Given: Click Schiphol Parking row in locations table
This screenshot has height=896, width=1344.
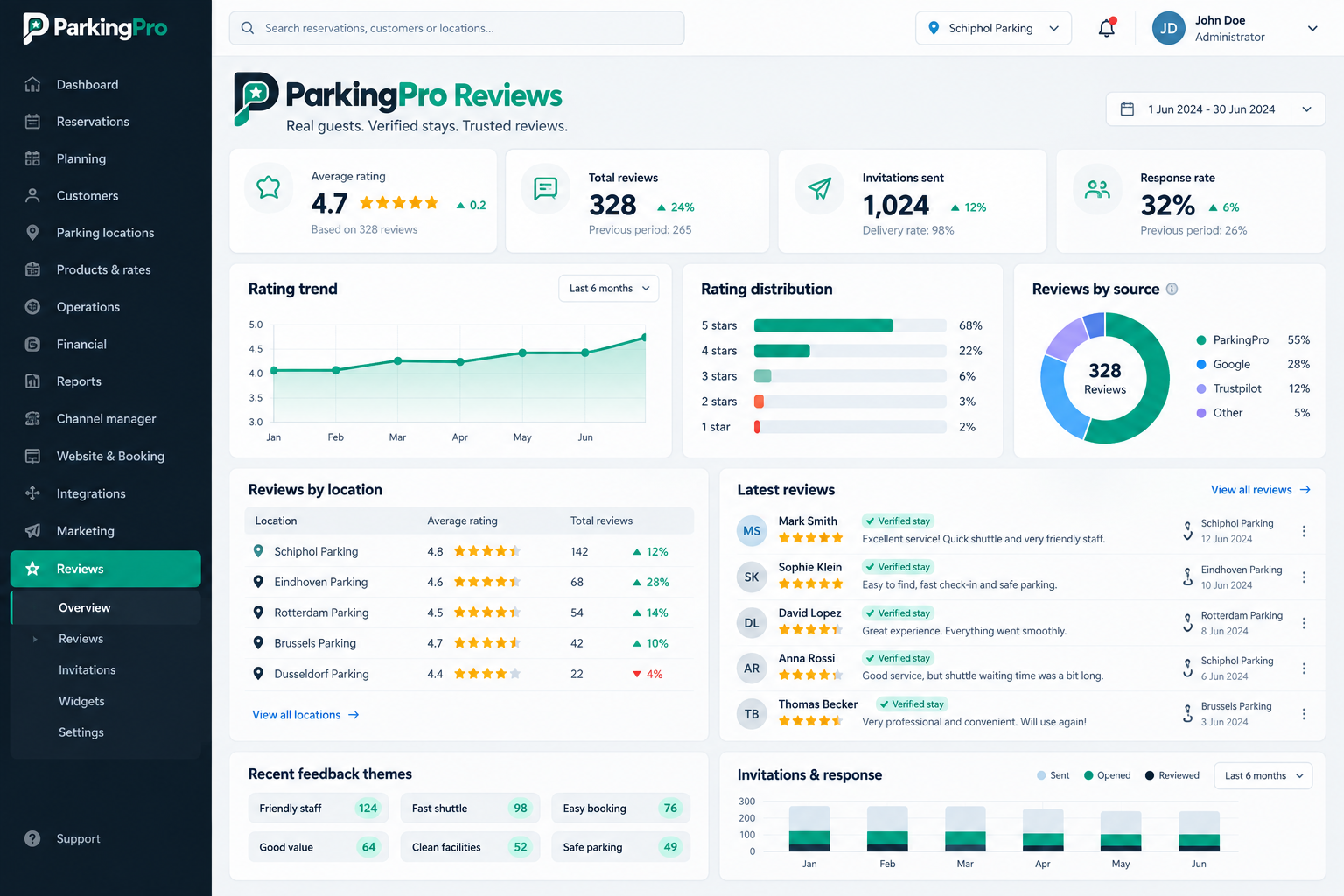Looking at the screenshot, I should click(469, 551).
